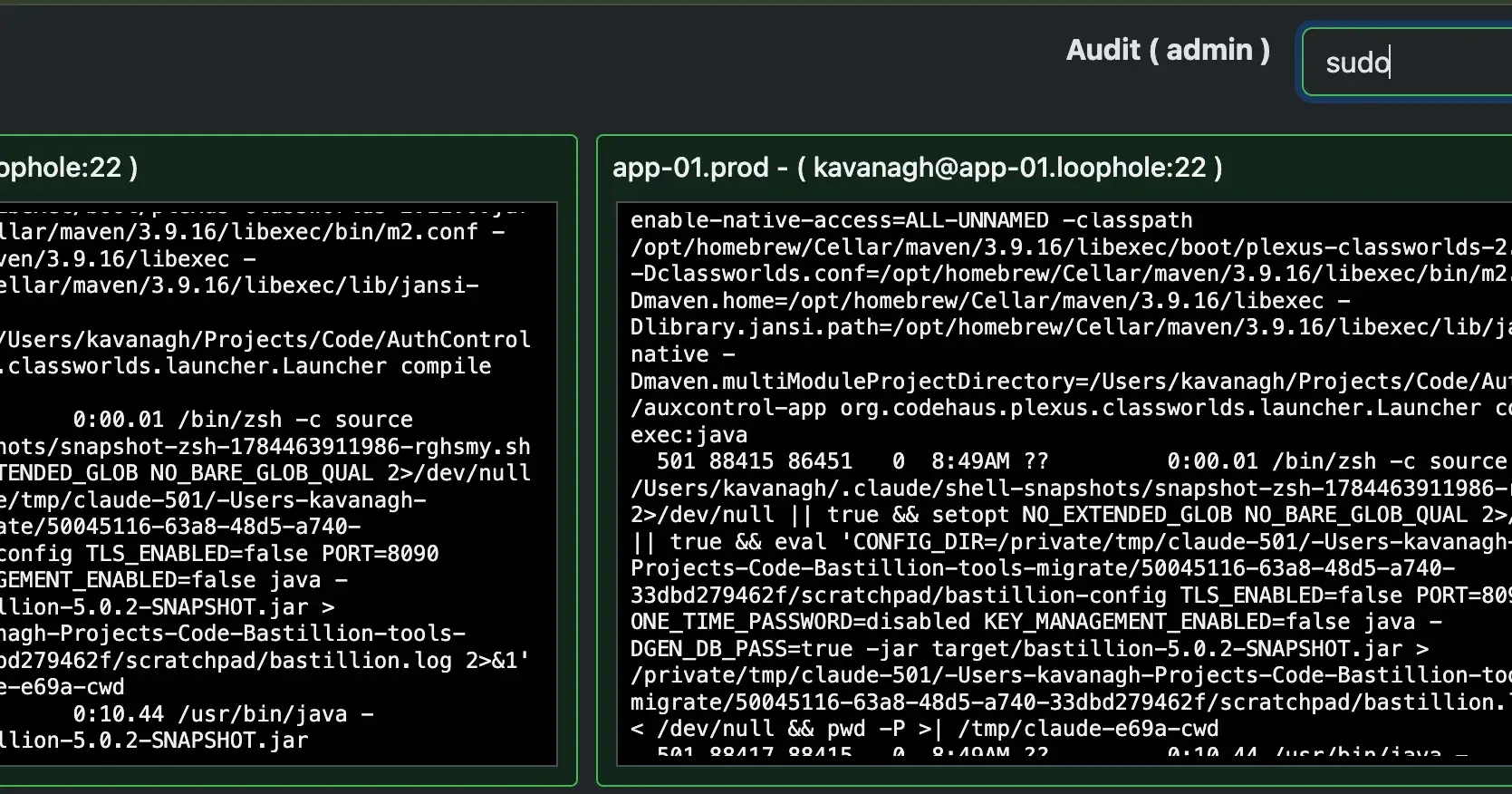Click ".classworlds.launcher.Launcher compile" in left terminal
Image resolution: width=1512 pixels, height=794 pixels.
click(x=246, y=366)
